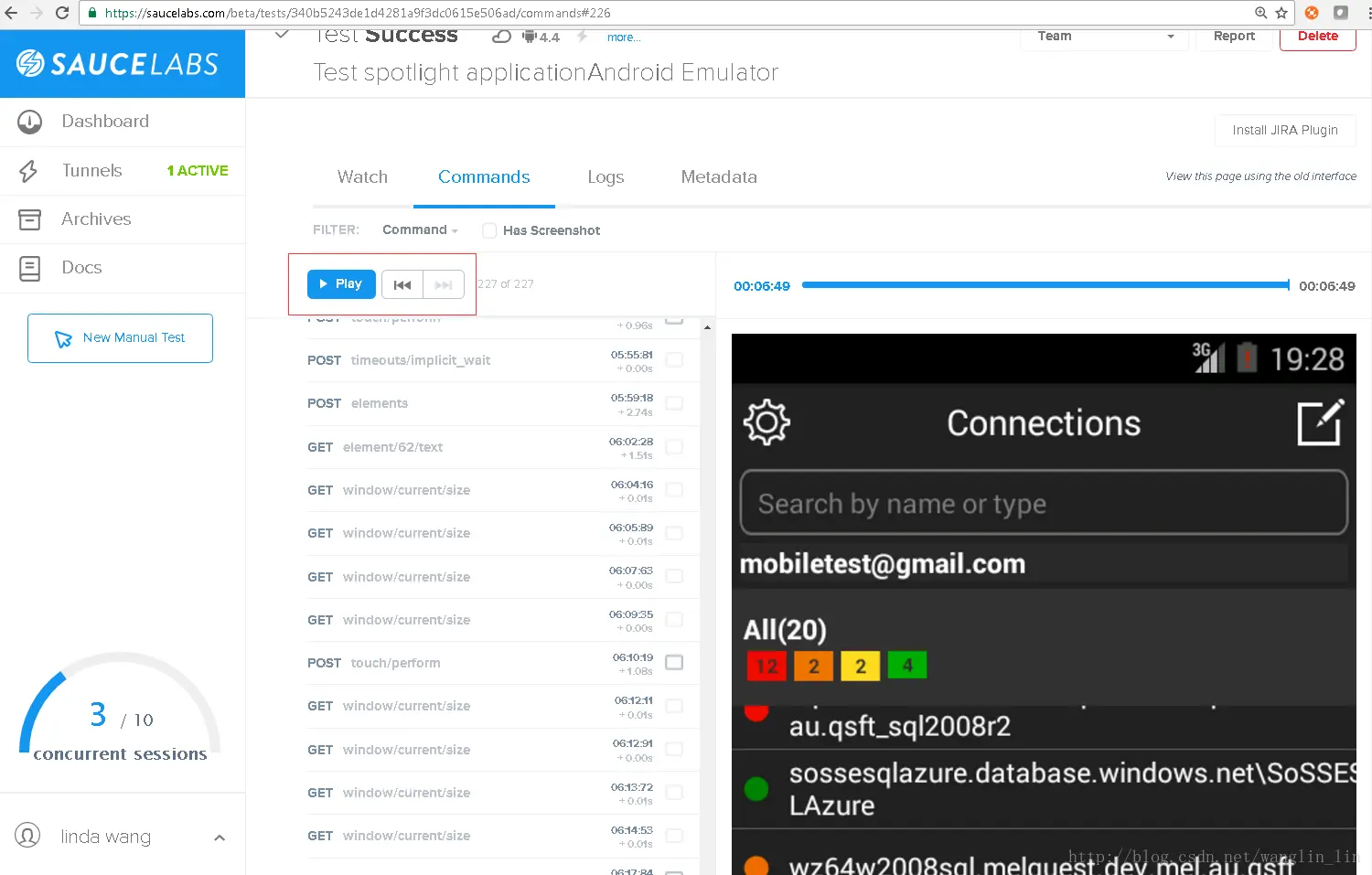Image resolution: width=1372 pixels, height=875 pixels.
Task: Follow the 'View this page using the old interface' link
Action: 1260,176
